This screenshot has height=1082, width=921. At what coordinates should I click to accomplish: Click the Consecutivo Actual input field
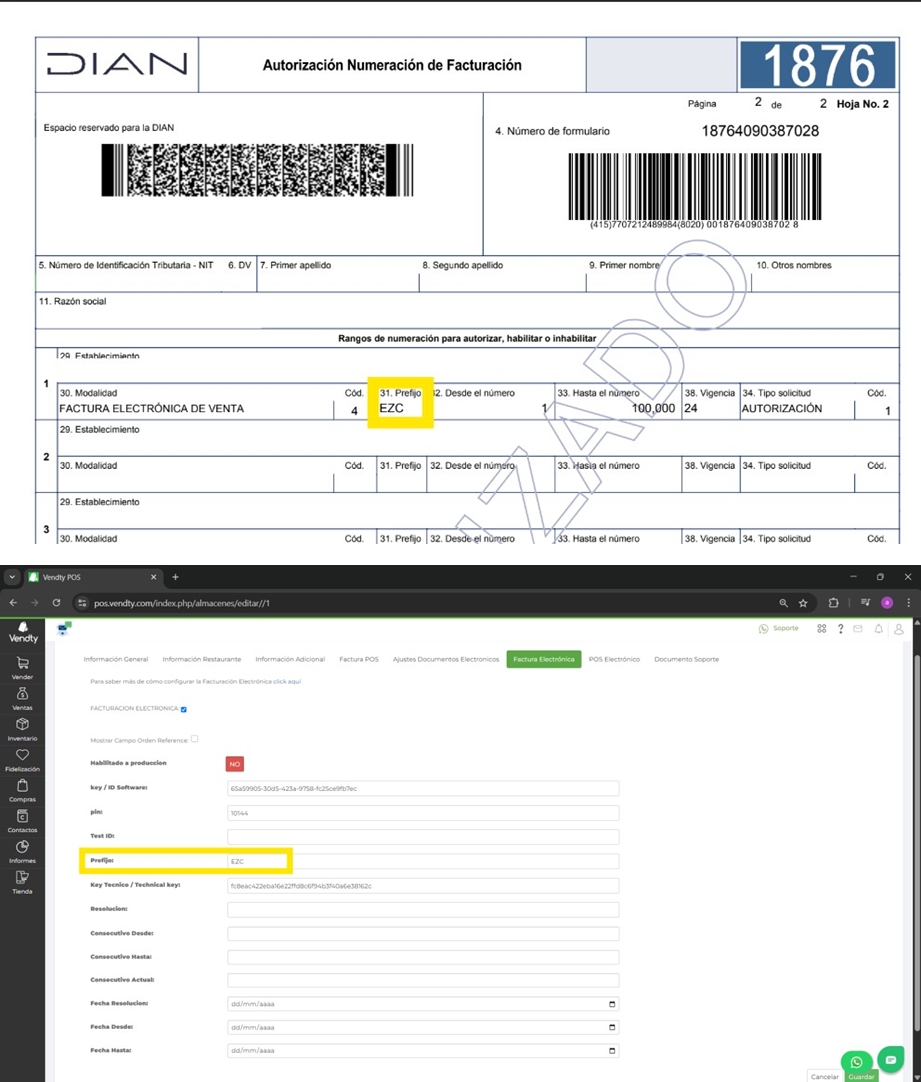pyautogui.click(x=423, y=981)
